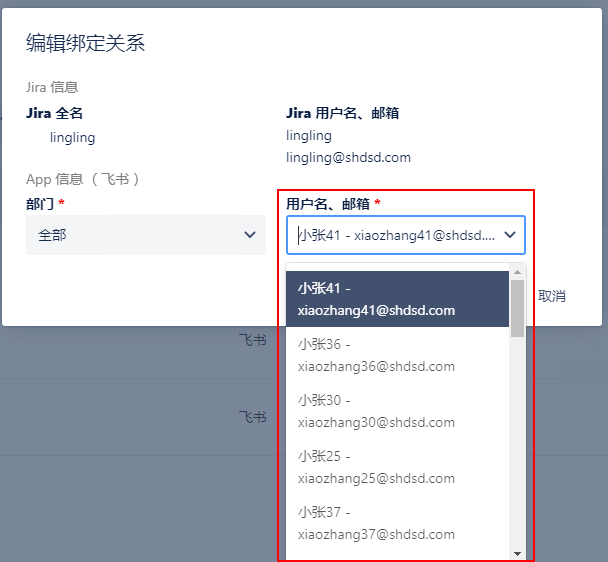Click the dropdown list scrollbar thumb
Image resolution: width=608 pixels, height=562 pixels.
517,308
